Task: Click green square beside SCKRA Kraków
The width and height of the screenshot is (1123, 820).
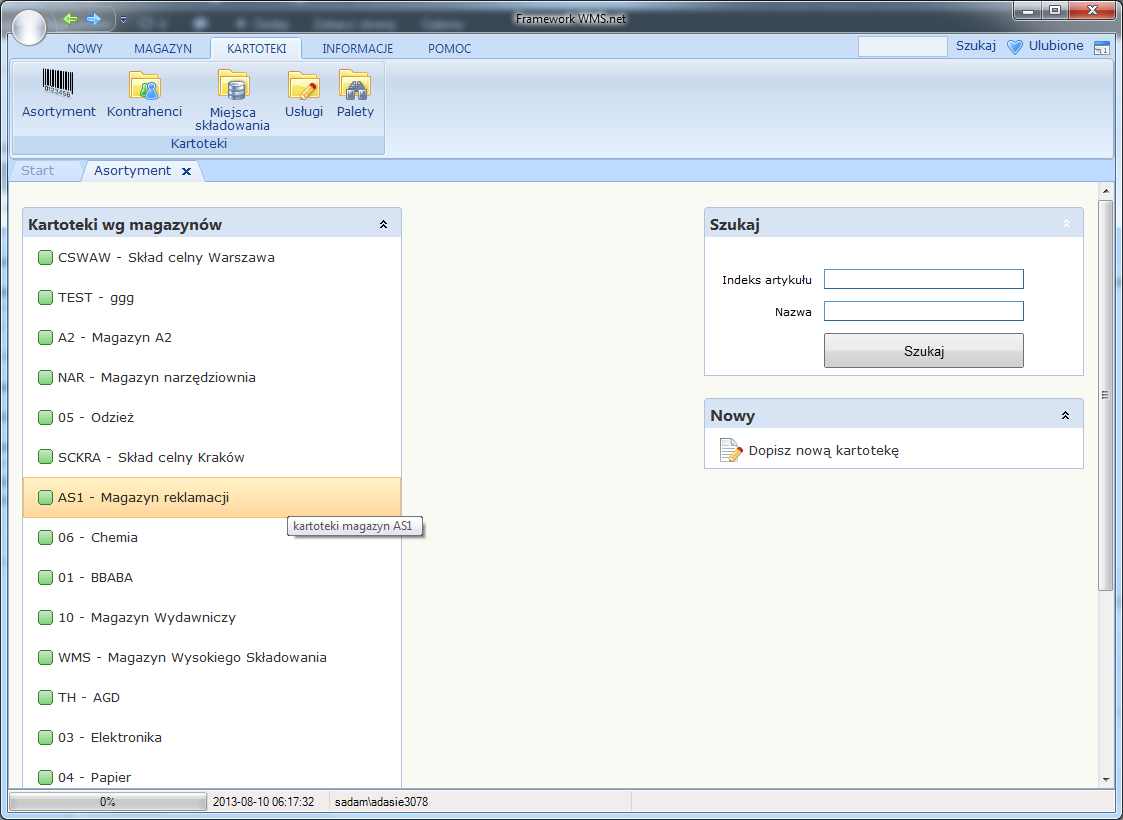Action: click(45, 457)
